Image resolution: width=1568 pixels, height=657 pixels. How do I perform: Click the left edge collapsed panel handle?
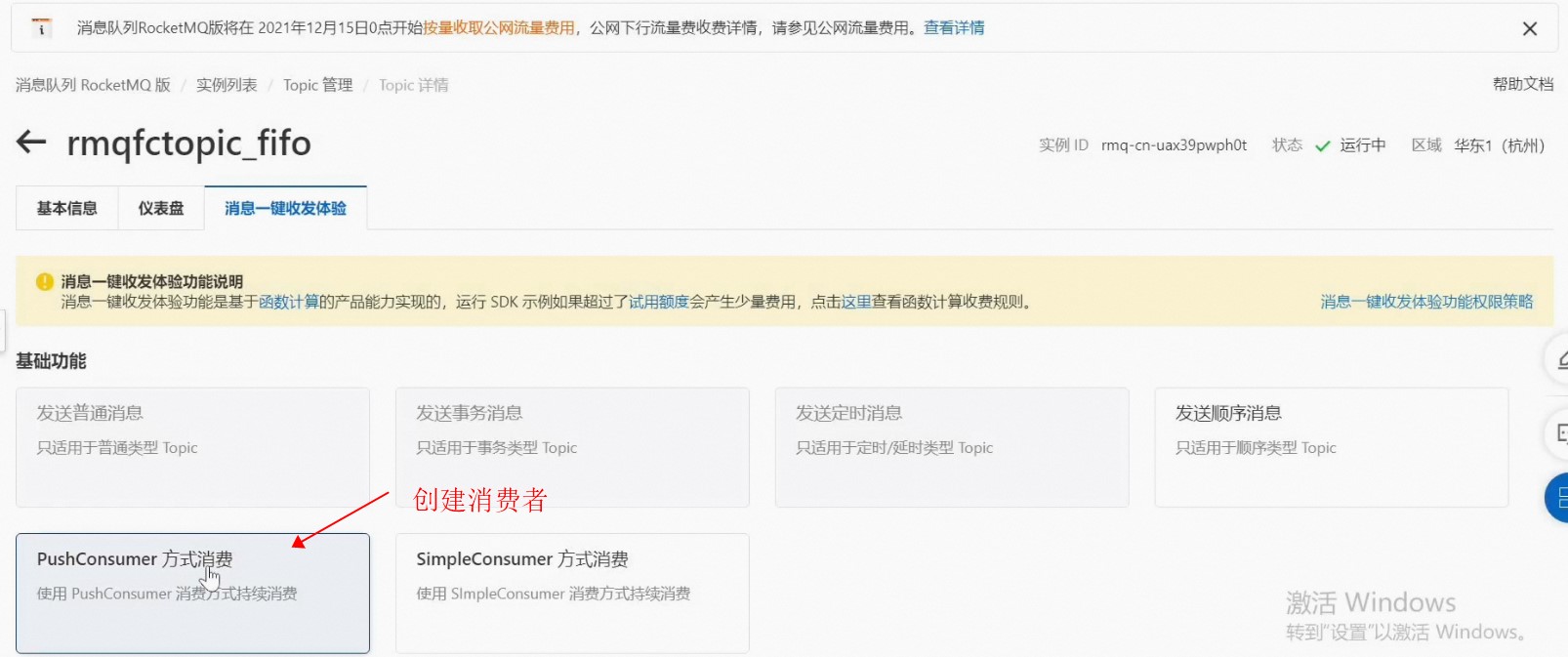tap(3, 330)
